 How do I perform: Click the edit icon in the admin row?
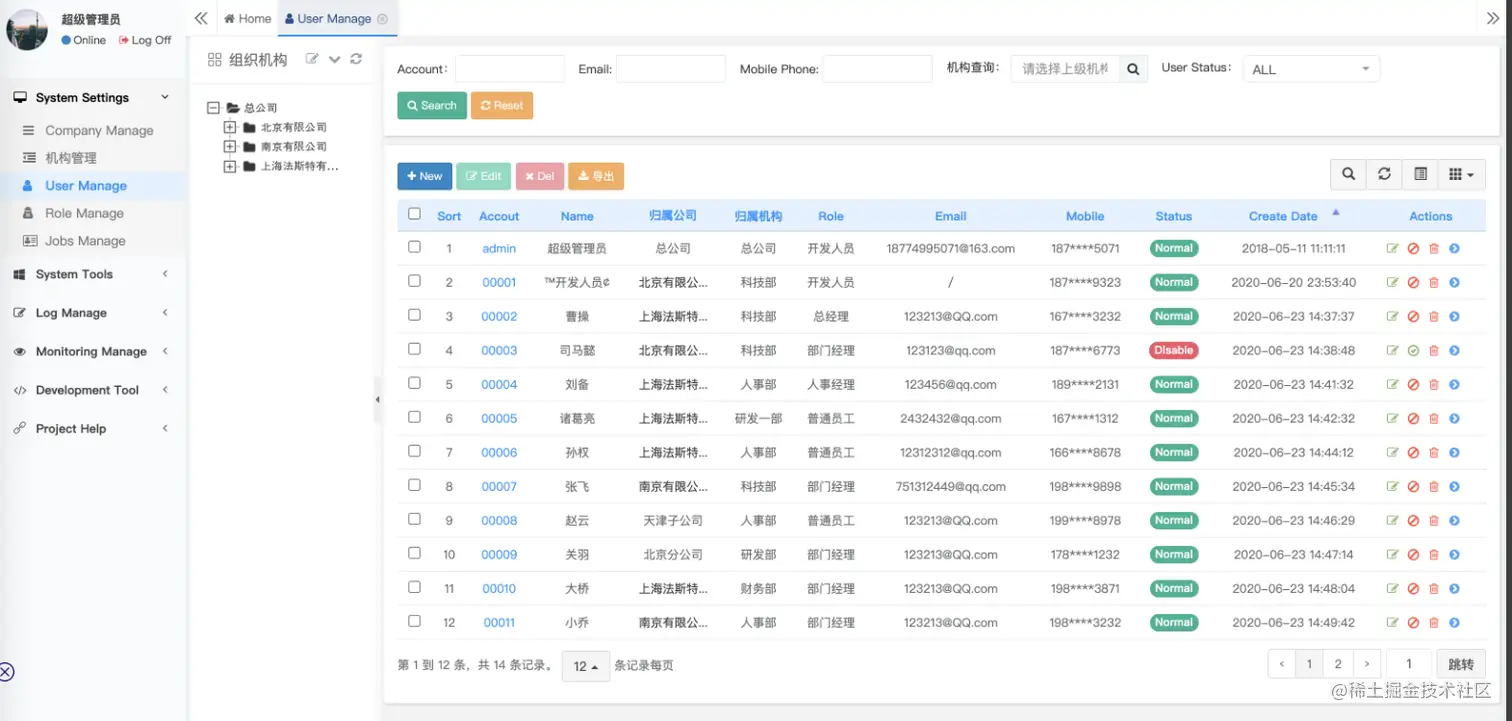(1393, 249)
